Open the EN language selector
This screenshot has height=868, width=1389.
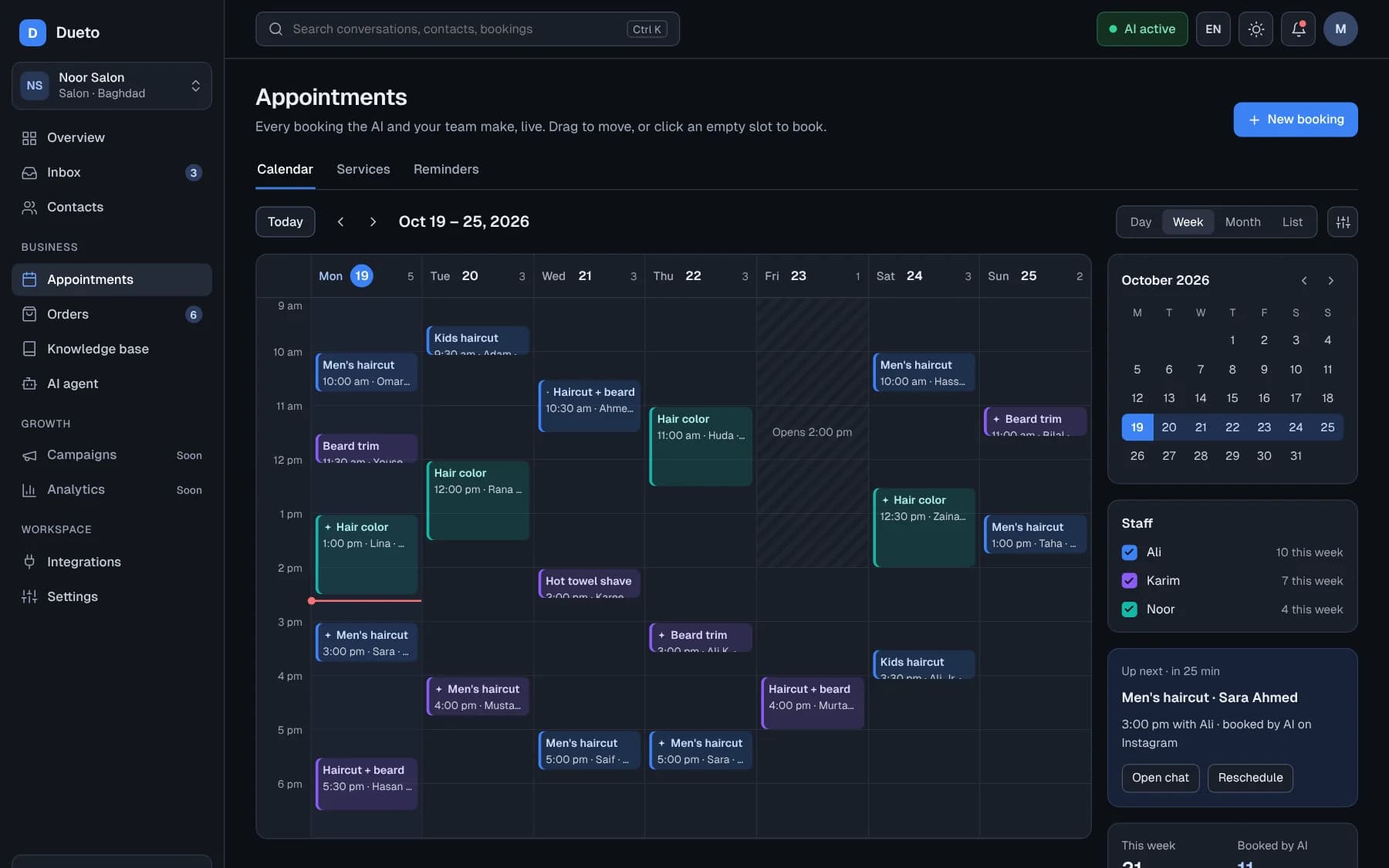pos(1213,29)
